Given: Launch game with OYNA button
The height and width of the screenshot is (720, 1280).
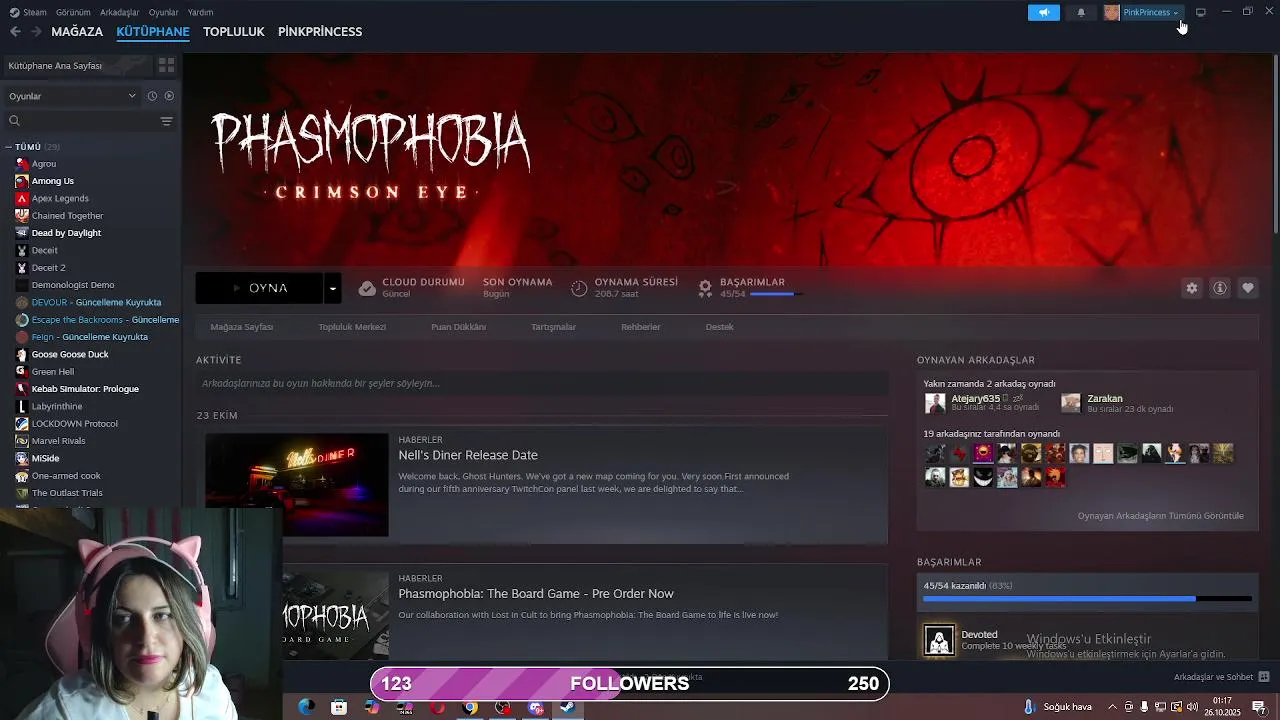Looking at the screenshot, I should pos(259,288).
